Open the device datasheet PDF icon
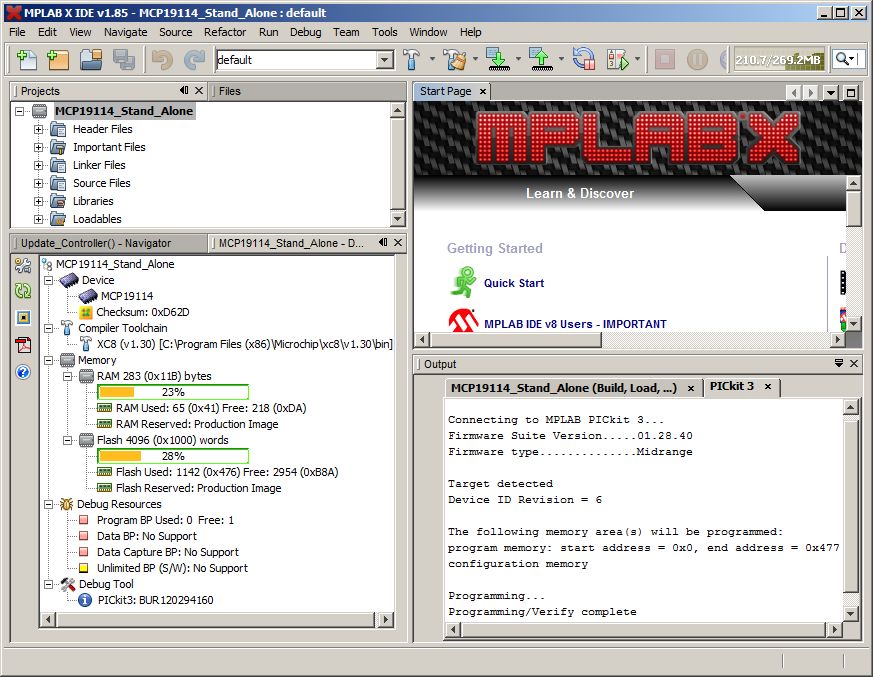The height and width of the screenshot is (677, 873). point(23,345)
